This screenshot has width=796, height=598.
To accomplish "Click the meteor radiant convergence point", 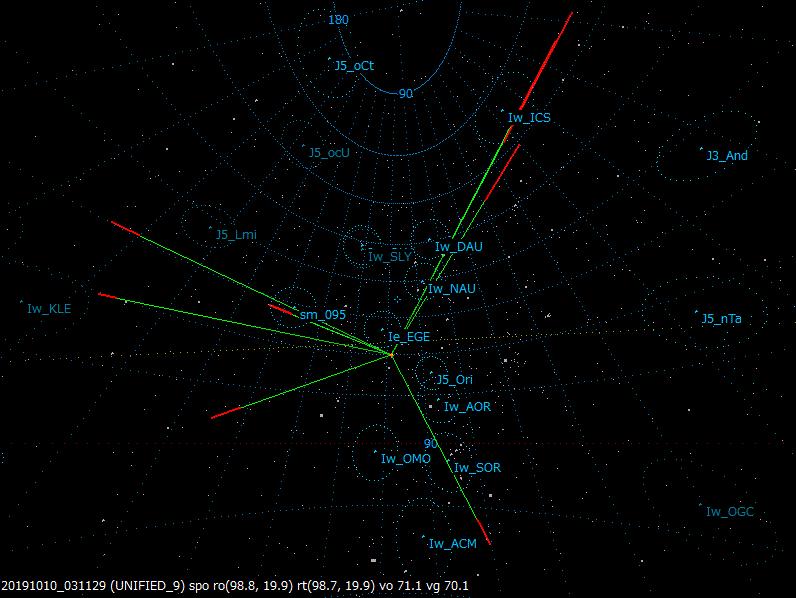I will click(x=391, y=355).
